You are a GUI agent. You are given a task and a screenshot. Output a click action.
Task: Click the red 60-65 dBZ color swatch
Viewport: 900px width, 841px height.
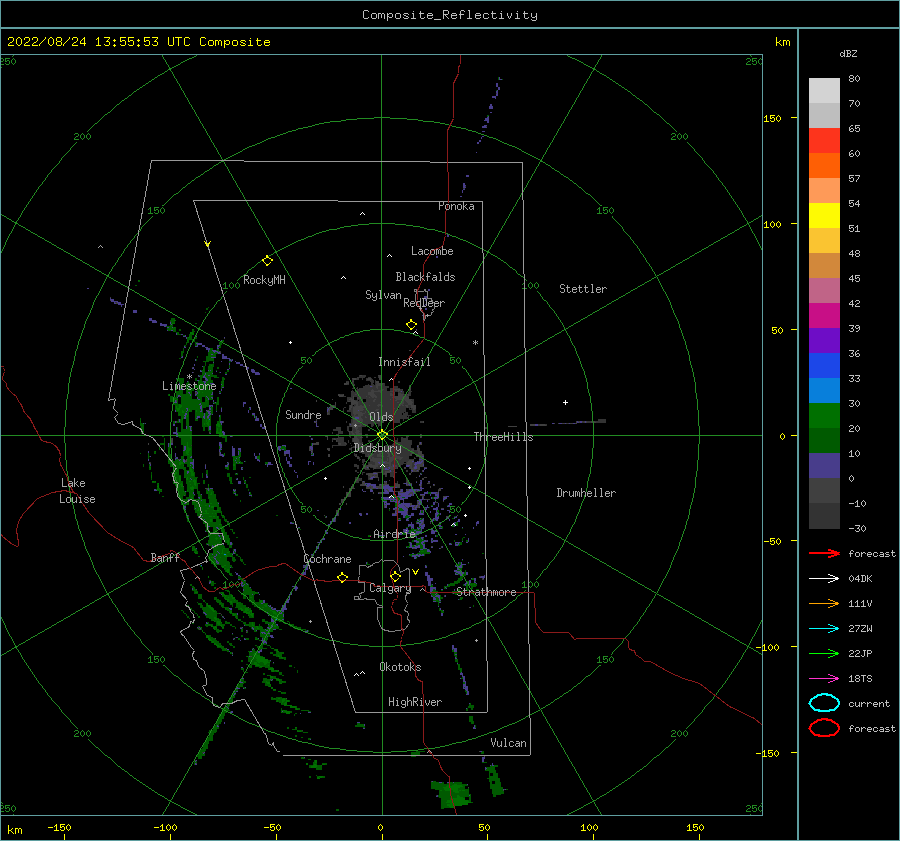824,141
